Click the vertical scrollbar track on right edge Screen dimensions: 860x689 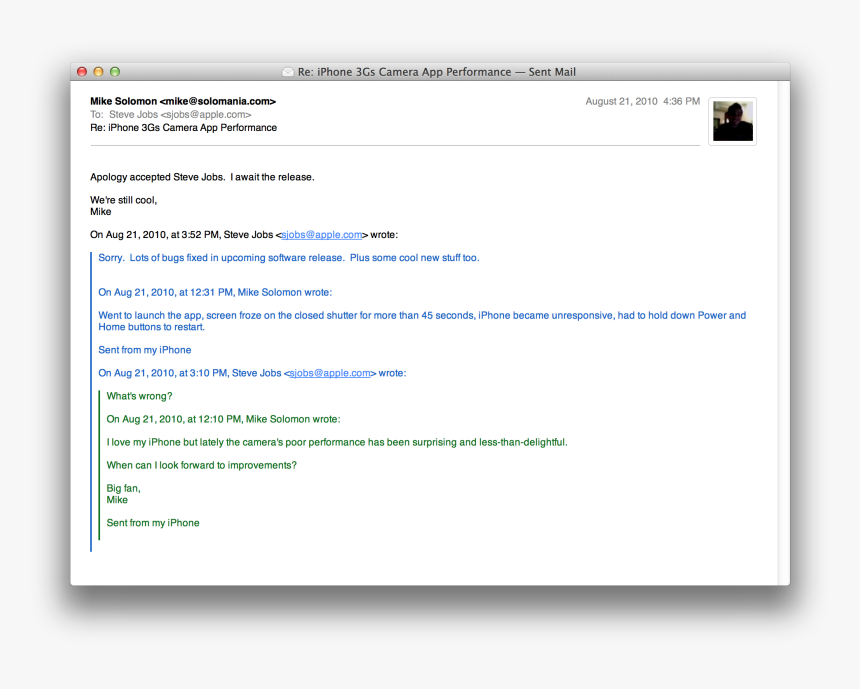(x=783, y=330)
